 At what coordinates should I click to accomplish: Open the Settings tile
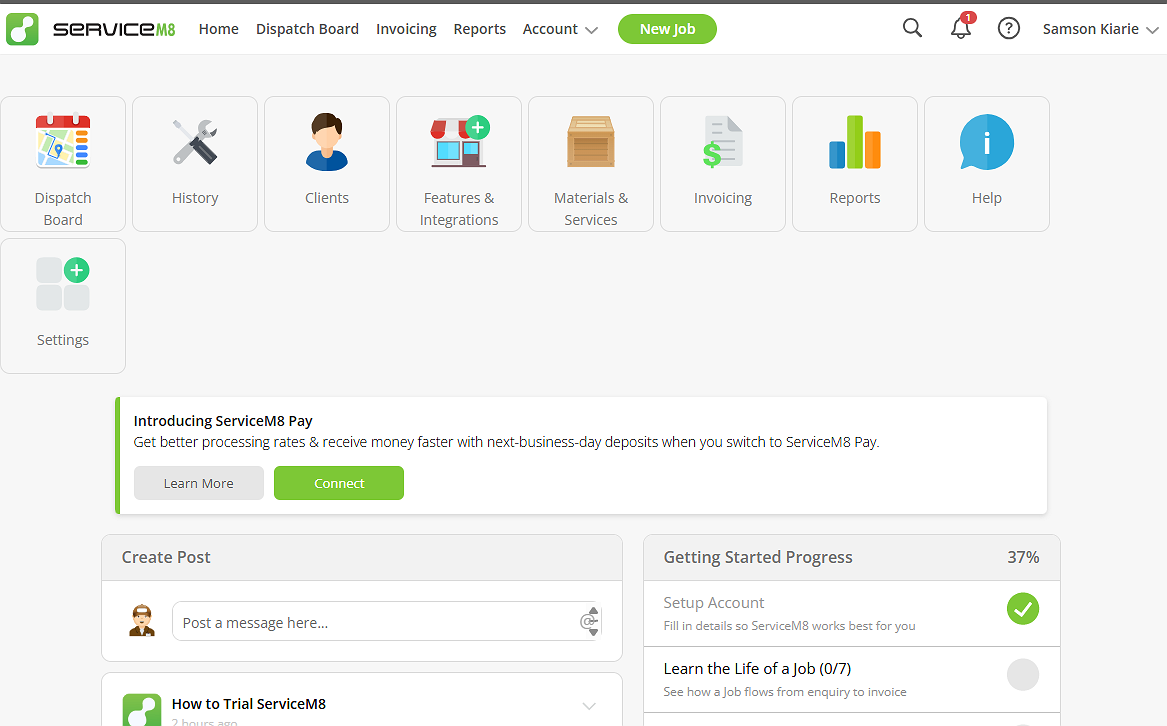tap(63, 306)
